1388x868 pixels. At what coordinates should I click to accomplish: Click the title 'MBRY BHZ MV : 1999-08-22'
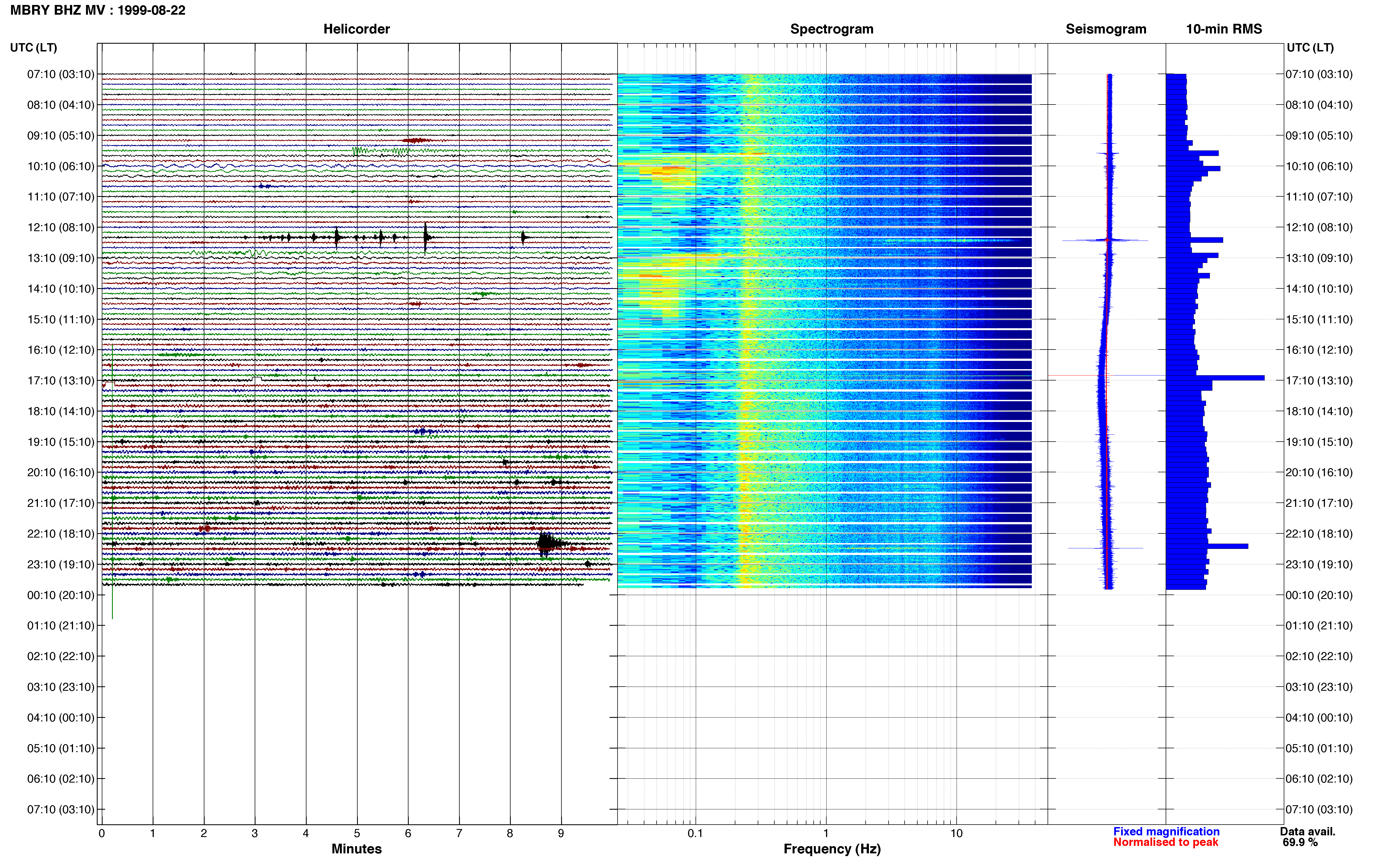[98, 10]
